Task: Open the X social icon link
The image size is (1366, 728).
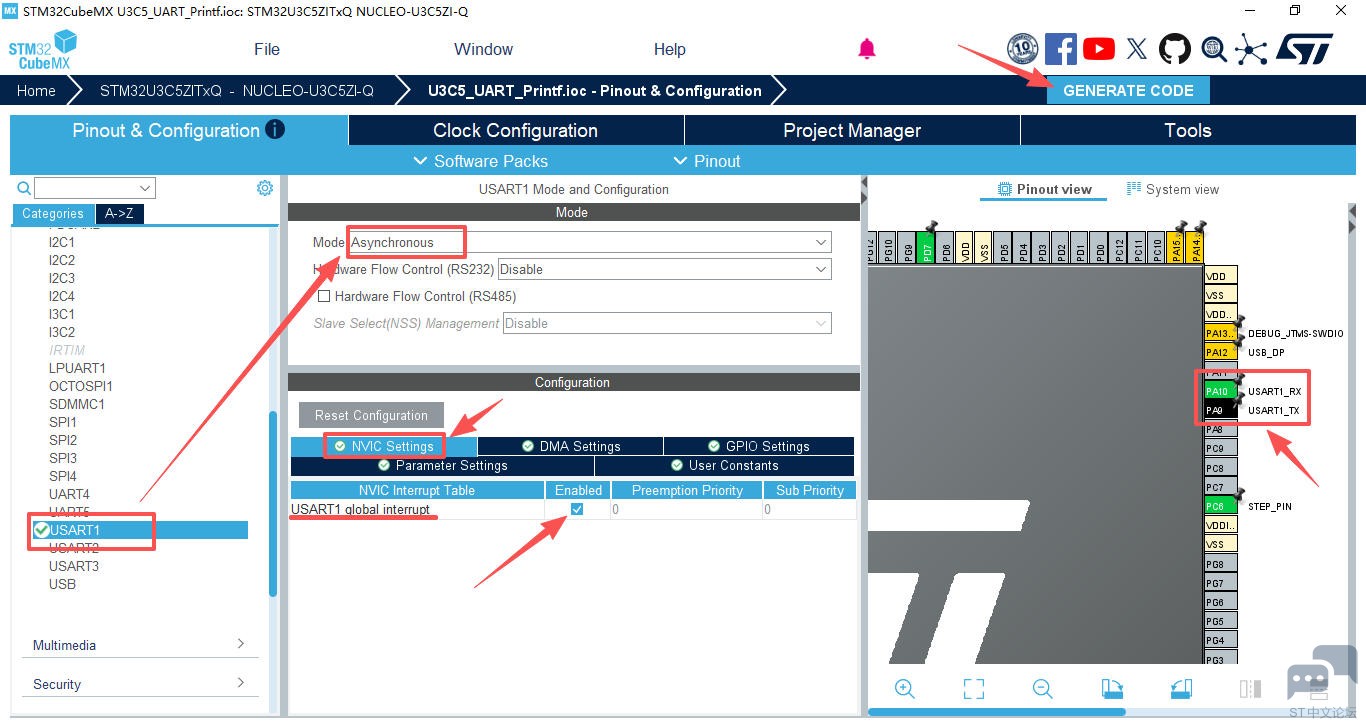Action: (1137, 49)
